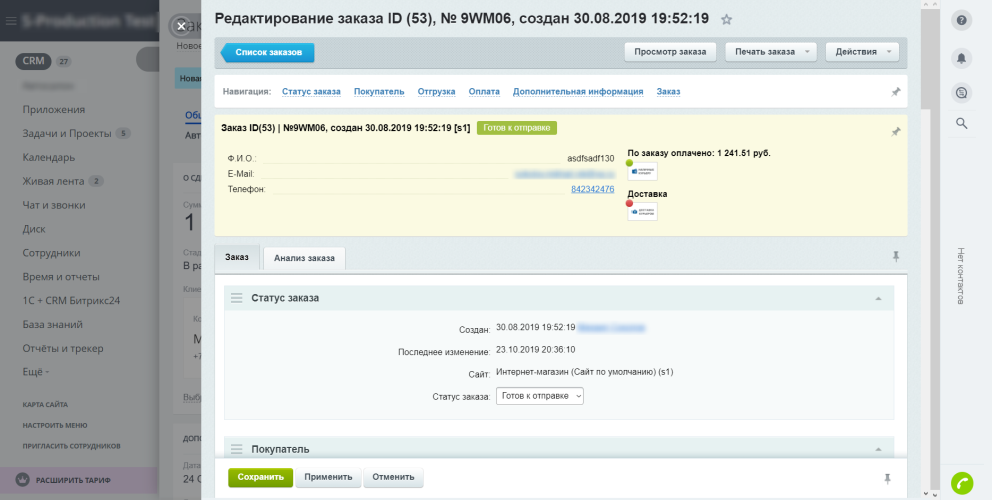
Task: Click the favorite star next to order title
Action: (x=726, y=20)
